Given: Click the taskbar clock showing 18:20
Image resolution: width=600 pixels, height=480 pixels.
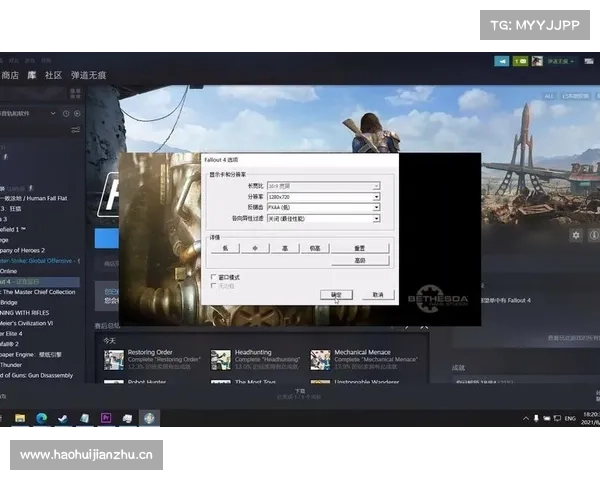Looking at the screenshot, I should [x=591, y=418].
